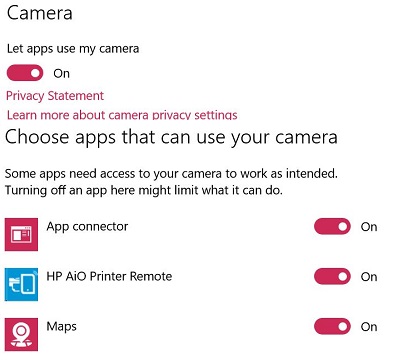
Task: Click the On status text next to App connector
Action: point(369,227)
